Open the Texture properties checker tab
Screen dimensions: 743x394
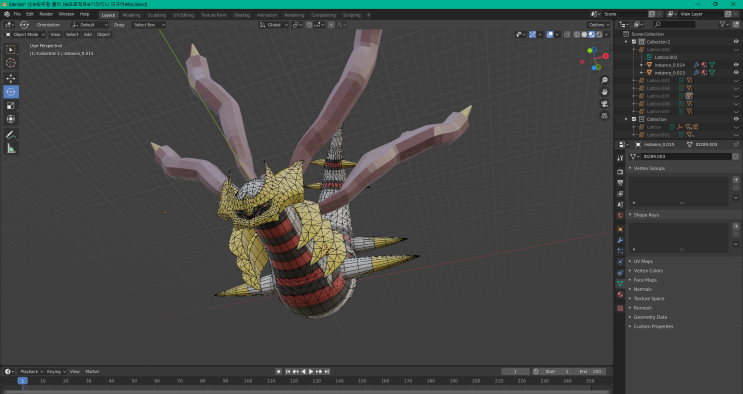[x=620, y=308]
